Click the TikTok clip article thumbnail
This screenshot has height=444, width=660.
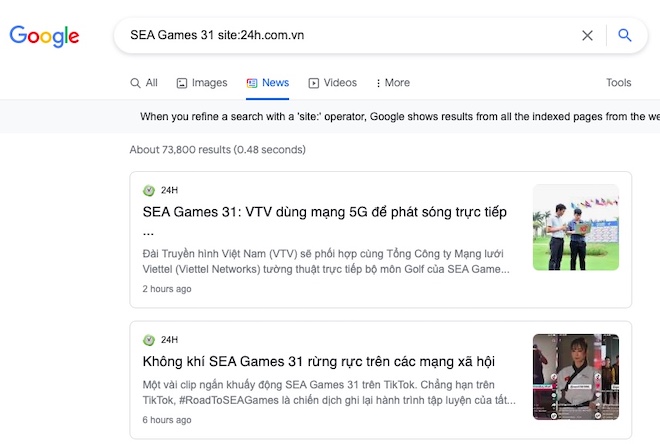tap(576, 377)
